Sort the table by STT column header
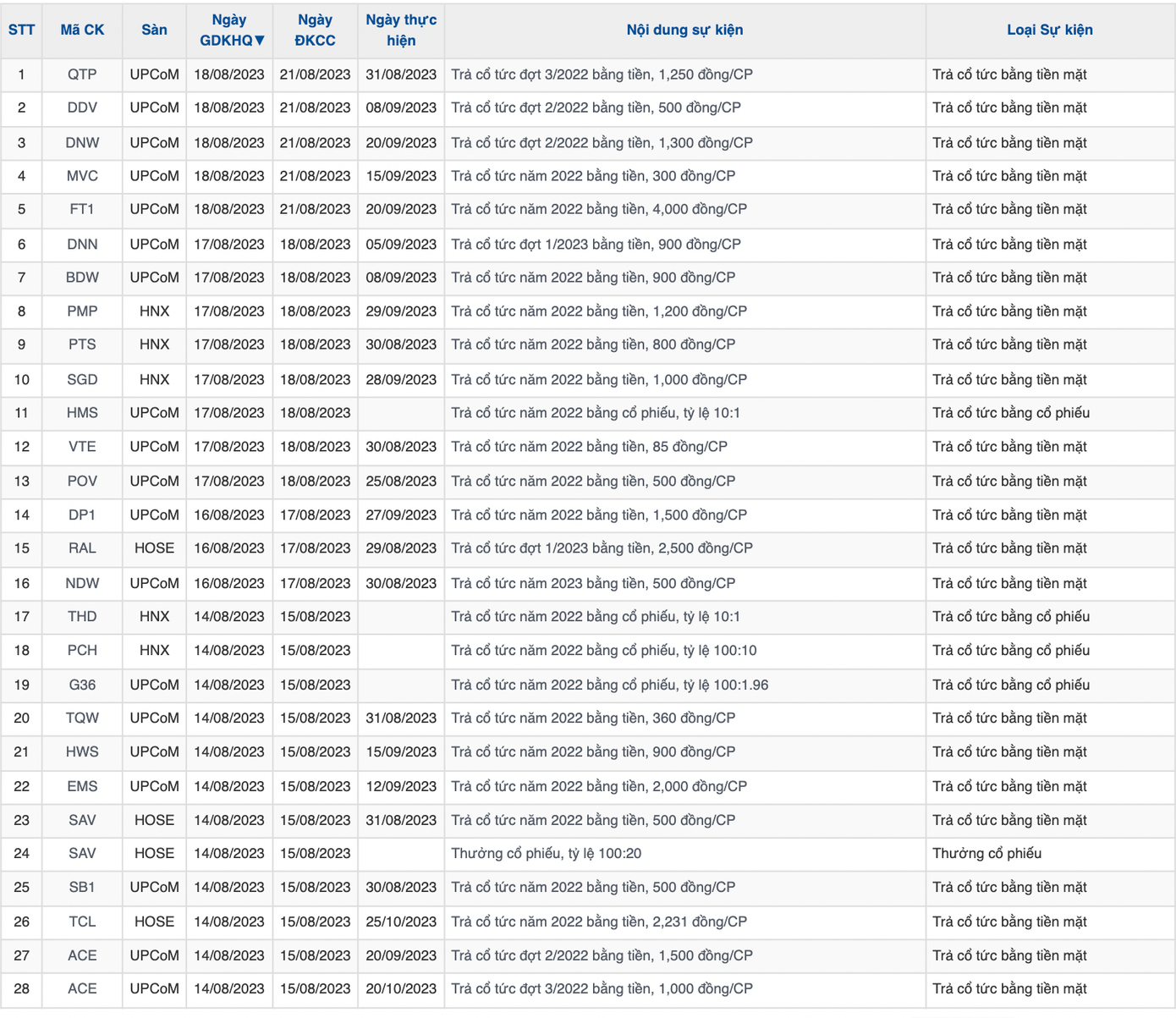This screenshot has height=1018, width=1176. pyautogui.click(x=21, y=30)
